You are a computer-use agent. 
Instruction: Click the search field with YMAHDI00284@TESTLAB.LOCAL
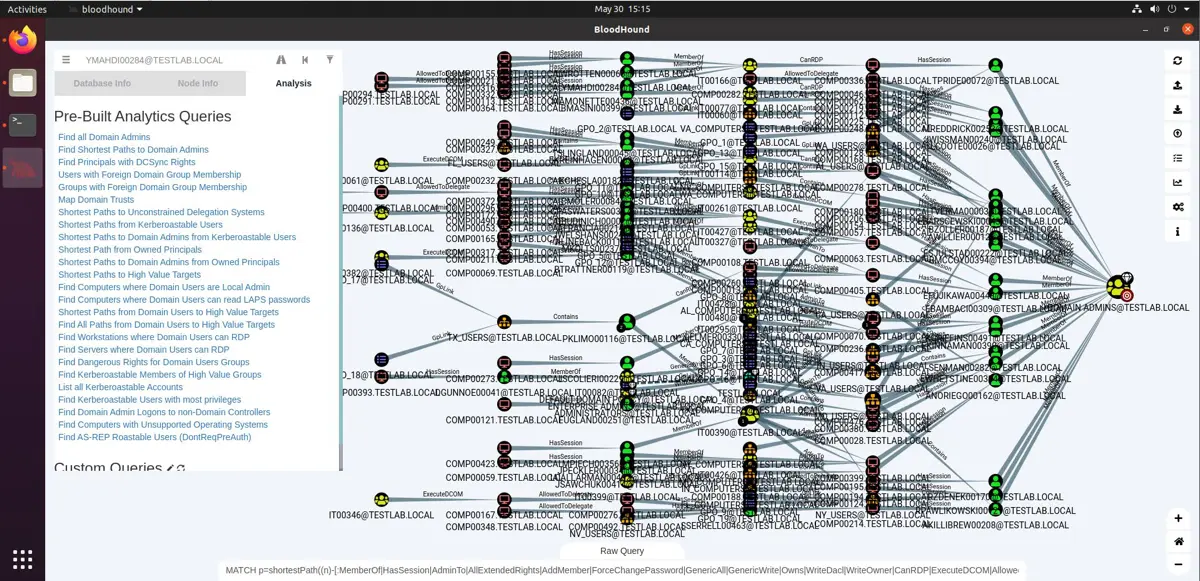click(x=172, y=60)
